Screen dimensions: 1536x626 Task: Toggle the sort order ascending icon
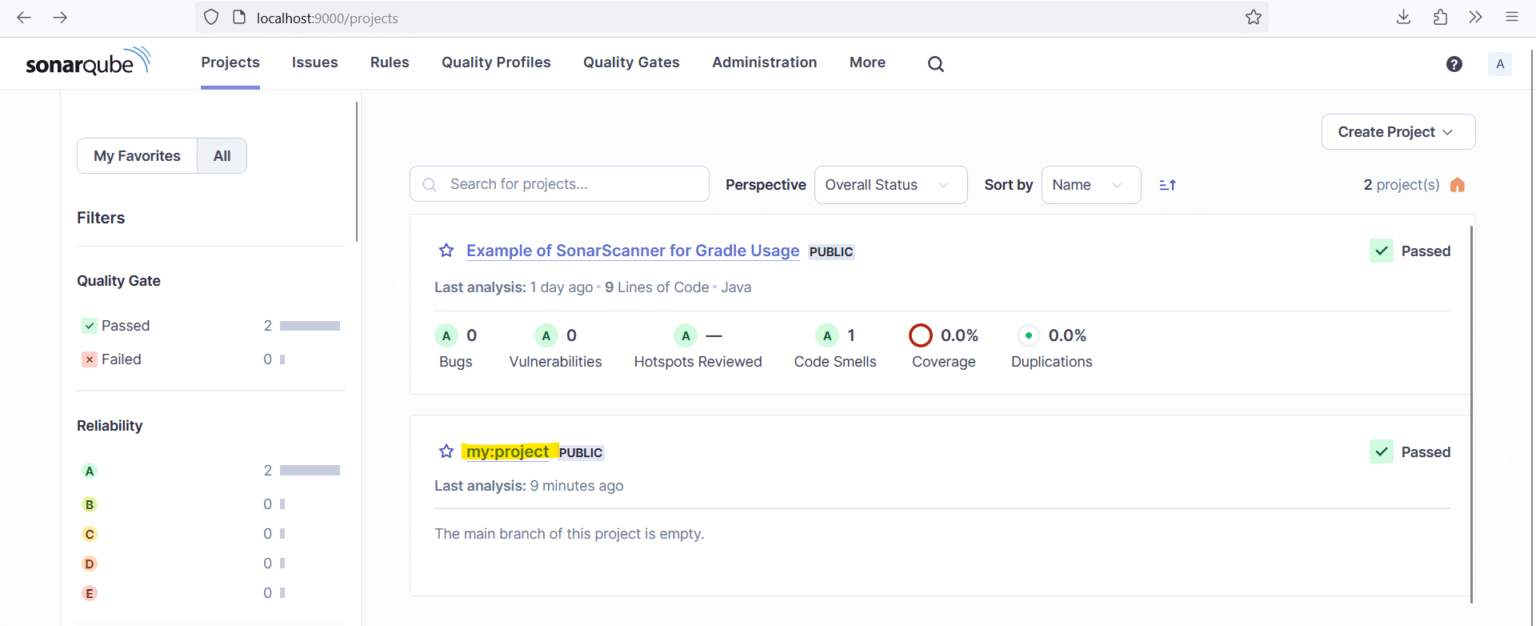click(1167, 185)
